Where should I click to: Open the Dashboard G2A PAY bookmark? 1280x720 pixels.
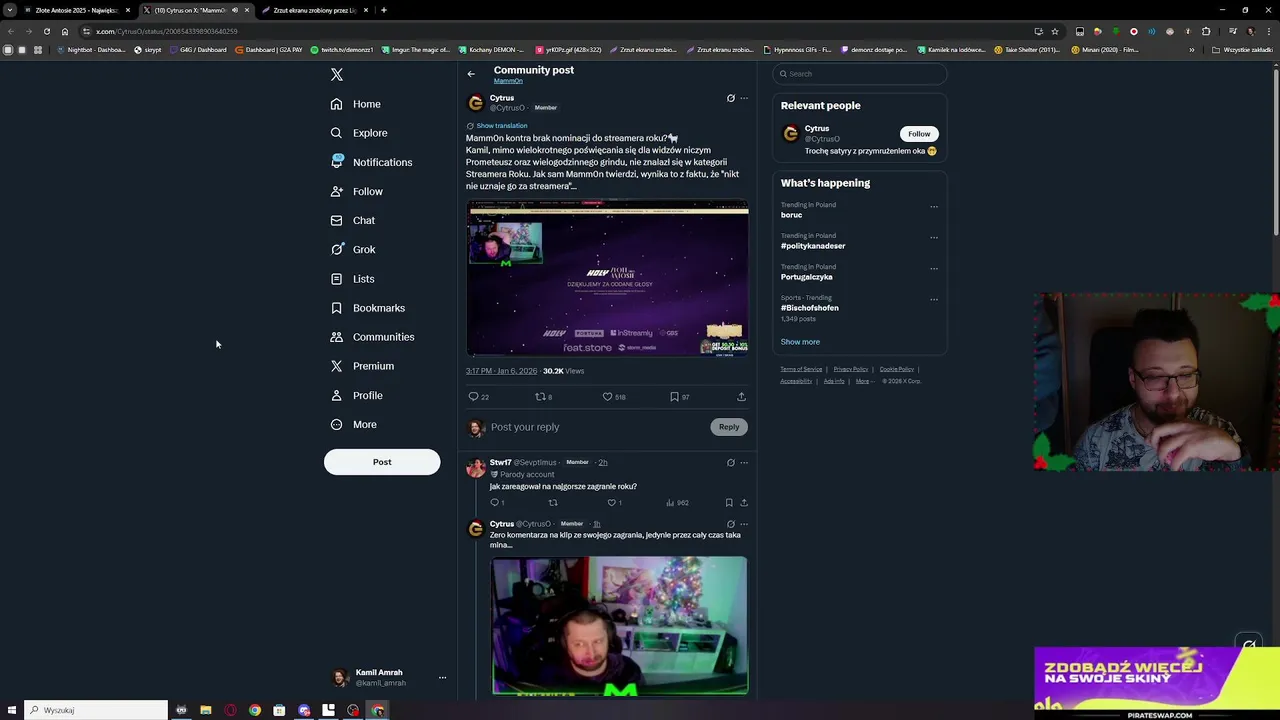(x=268, y=49)
